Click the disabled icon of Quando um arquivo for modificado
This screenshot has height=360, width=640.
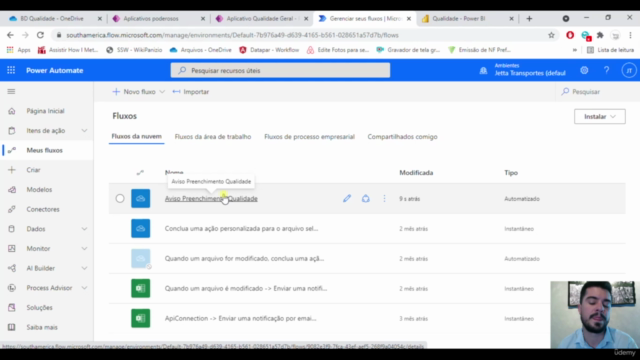pyautogui.click(x=140, y=258)
